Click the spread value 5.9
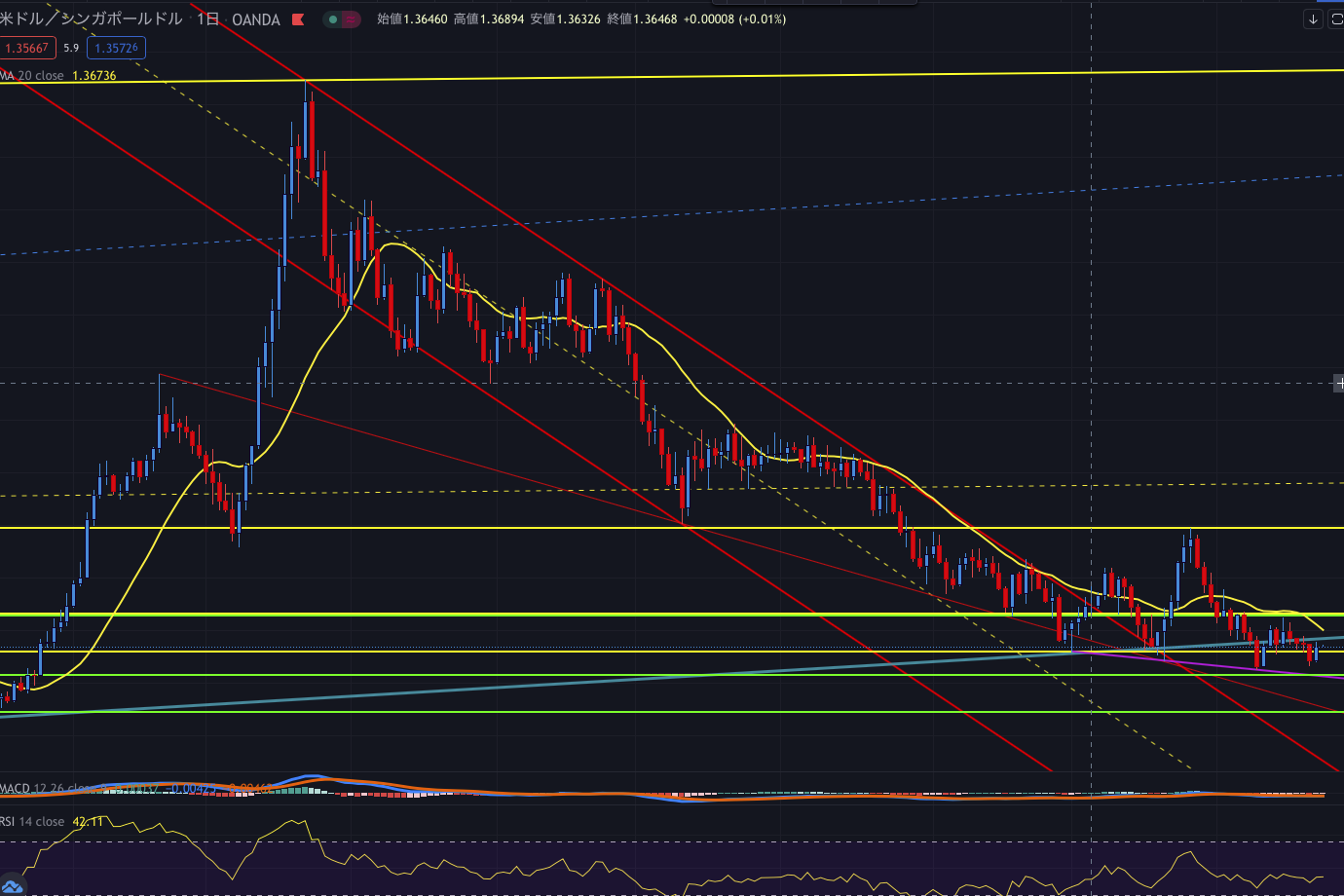The image size is (1344, 896). click(71, 48)
